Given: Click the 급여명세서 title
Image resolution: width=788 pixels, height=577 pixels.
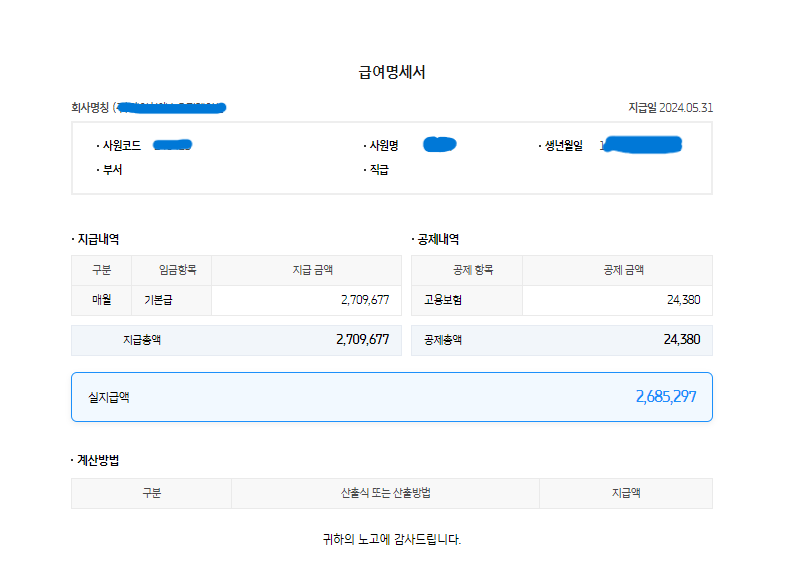Looking at the screenshot, I should click(392, 72).
